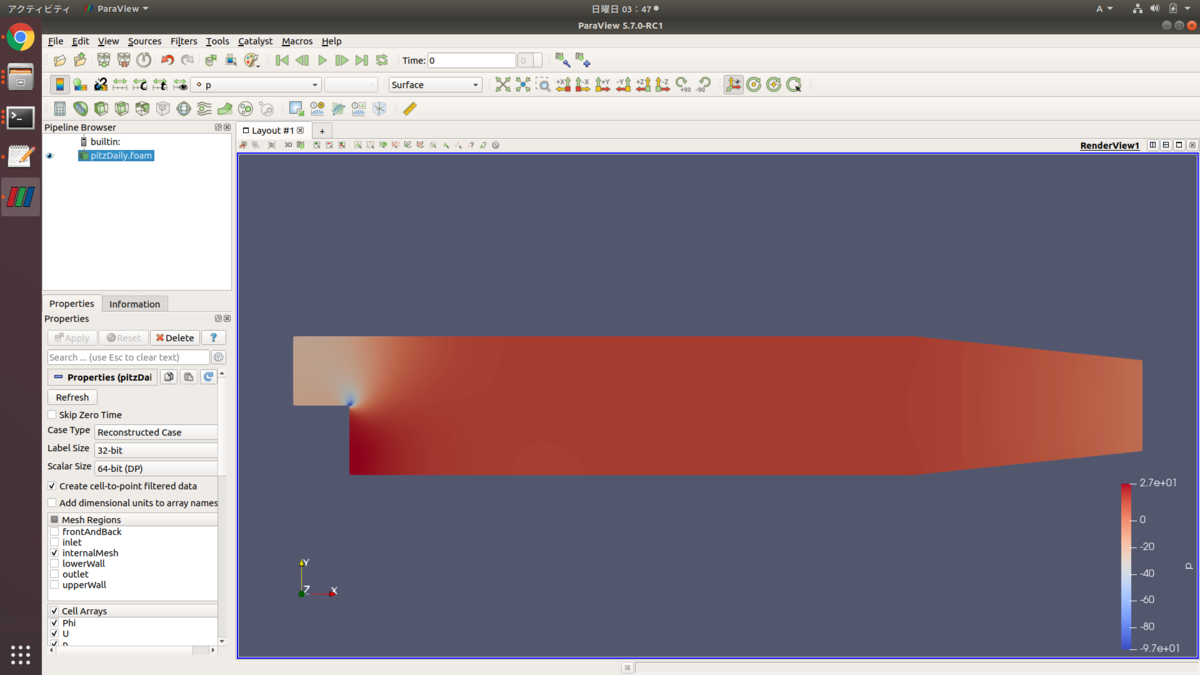This screenshot has height=675, width=1200.
Task: Toggle the animation loop icon
Action: pyautogui.click(x=382, y=60)
